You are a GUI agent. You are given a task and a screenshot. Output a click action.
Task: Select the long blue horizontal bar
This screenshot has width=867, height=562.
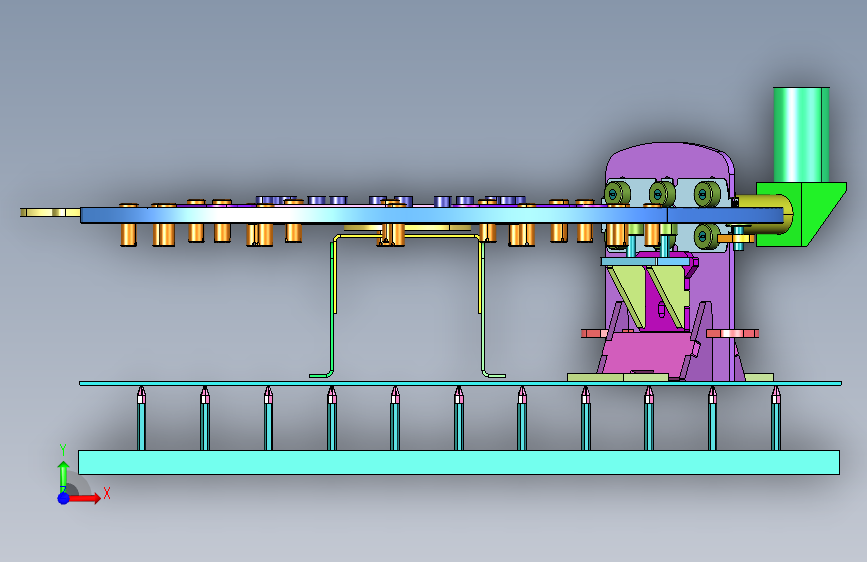[x=431, y=215]
